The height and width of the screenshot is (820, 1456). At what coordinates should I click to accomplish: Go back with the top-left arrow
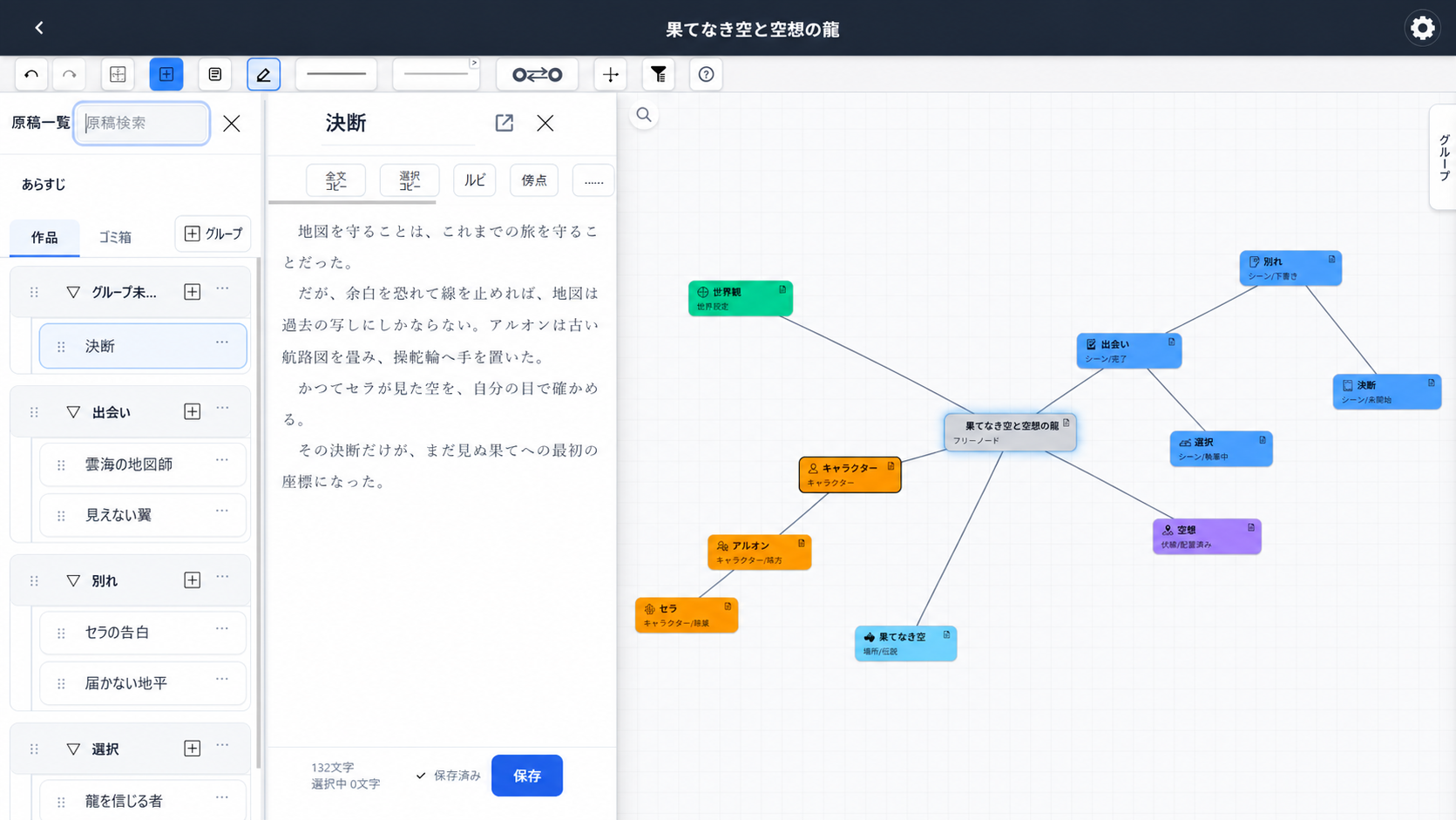coord(39,28)
